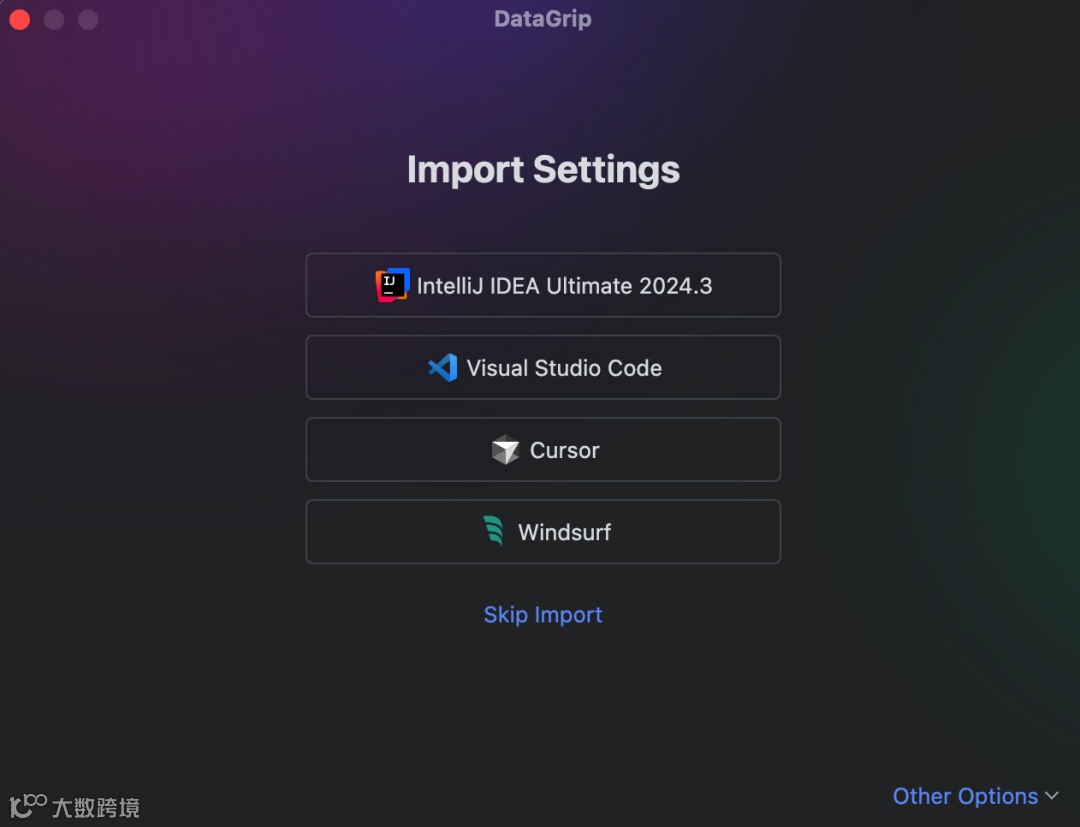Click the Visual Studio Code logo icon
1080x827 pixels.
pos(442,368)
